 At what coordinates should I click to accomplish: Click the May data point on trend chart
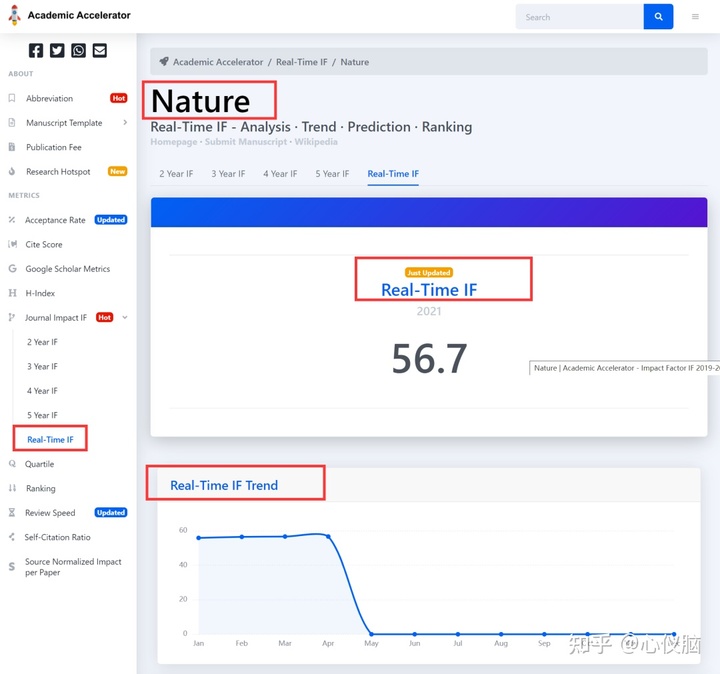(x=371, y=634)
